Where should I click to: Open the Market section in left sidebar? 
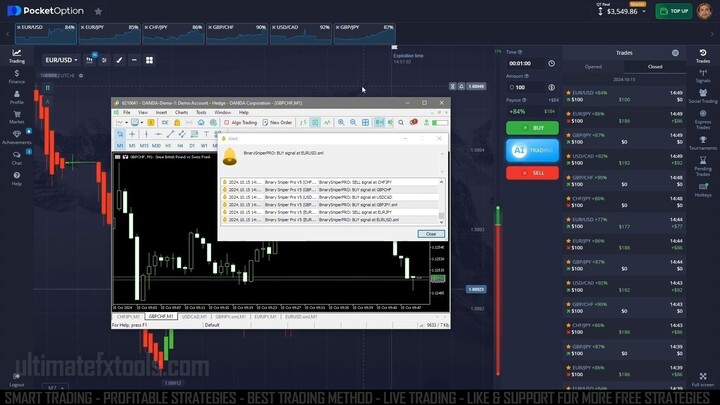(17, 118)
